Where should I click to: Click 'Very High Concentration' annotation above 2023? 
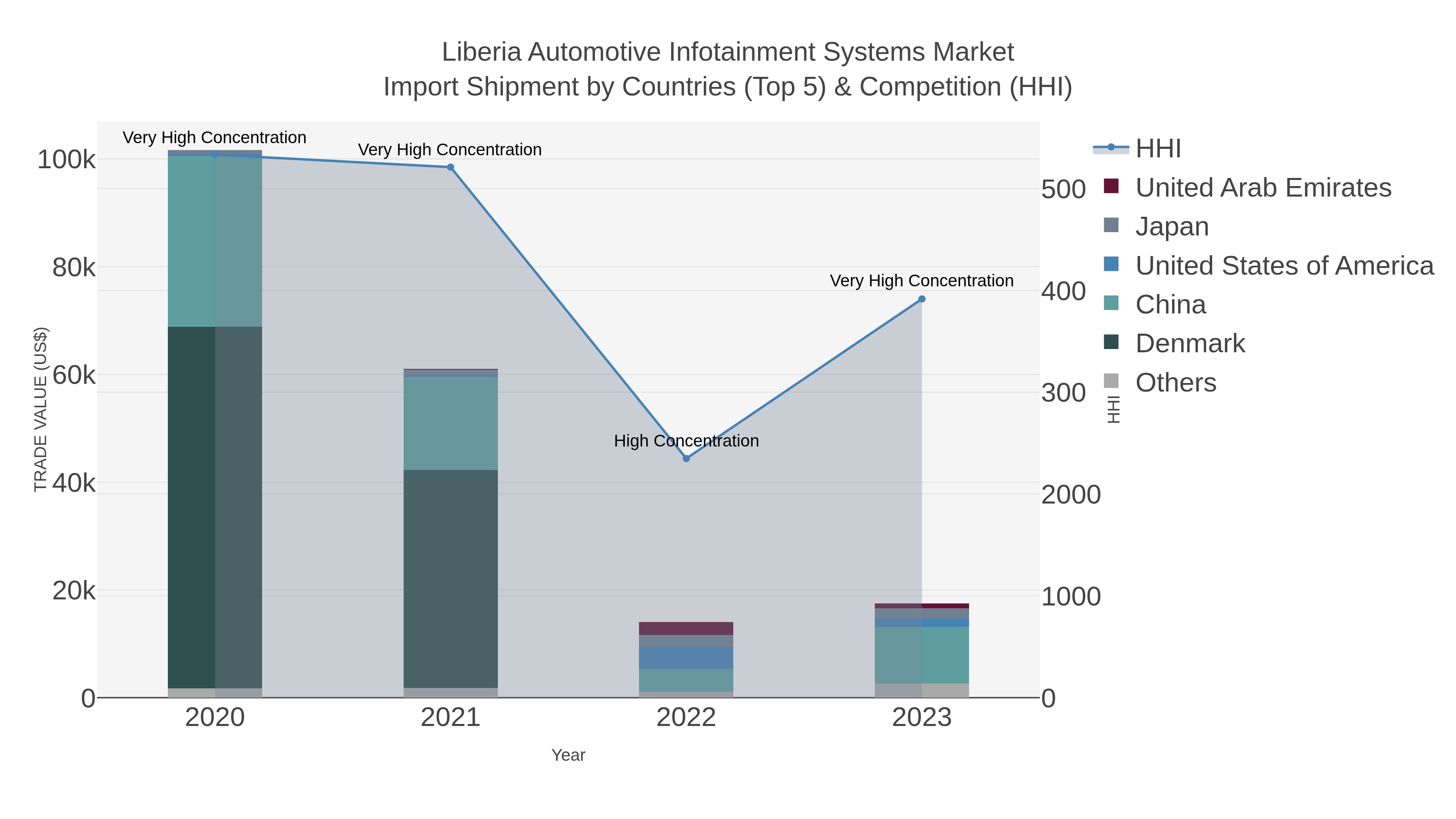(922, 281)
